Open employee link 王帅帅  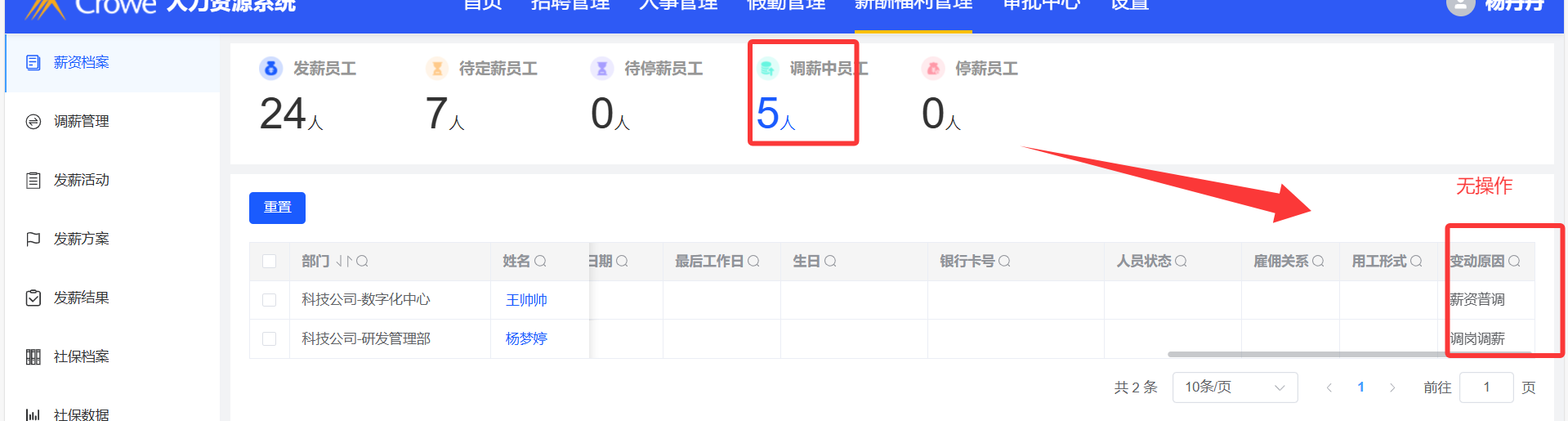pos(526,300)
